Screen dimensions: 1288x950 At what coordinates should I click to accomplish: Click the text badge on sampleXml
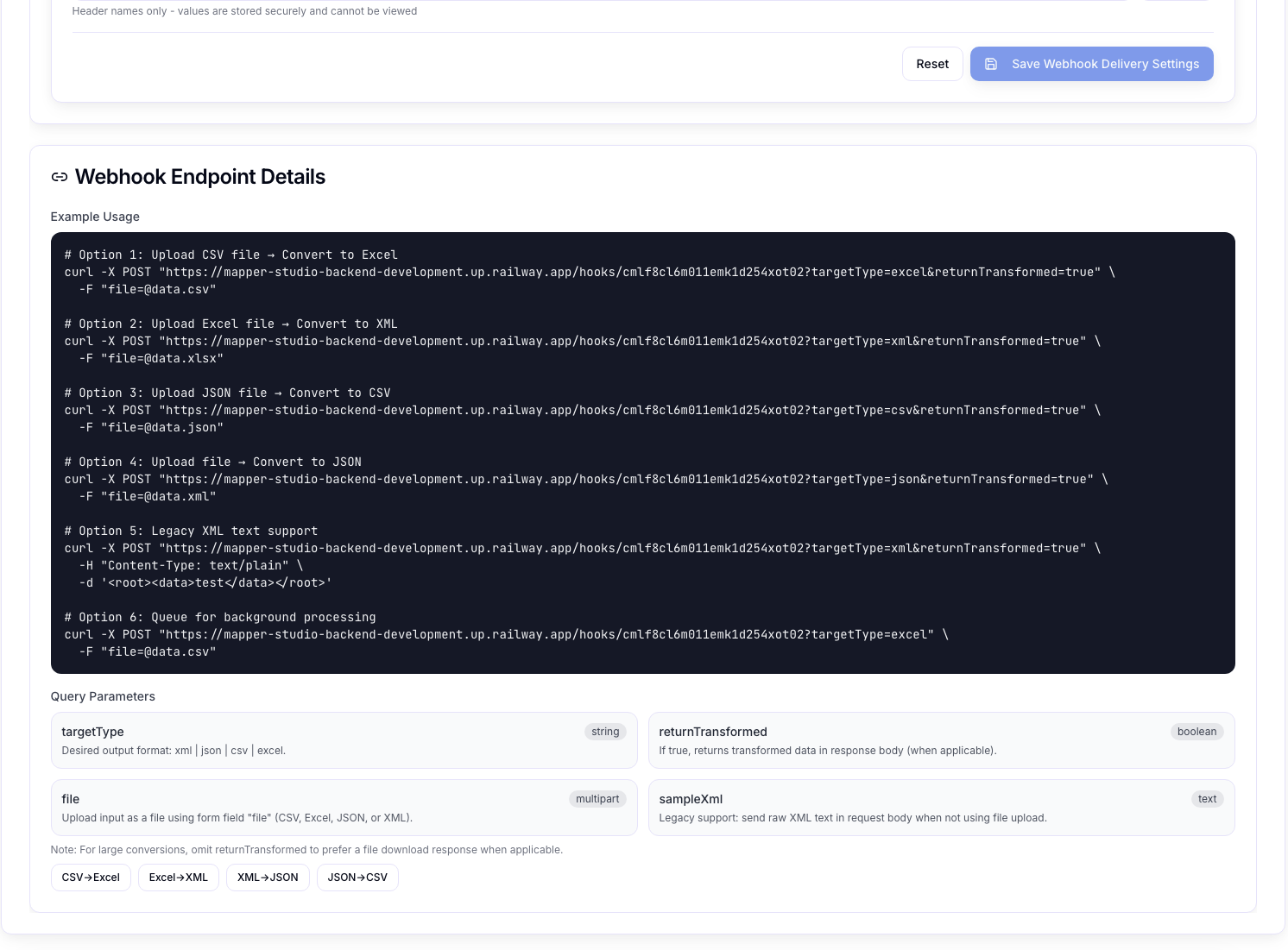[x=1207, y=799]
